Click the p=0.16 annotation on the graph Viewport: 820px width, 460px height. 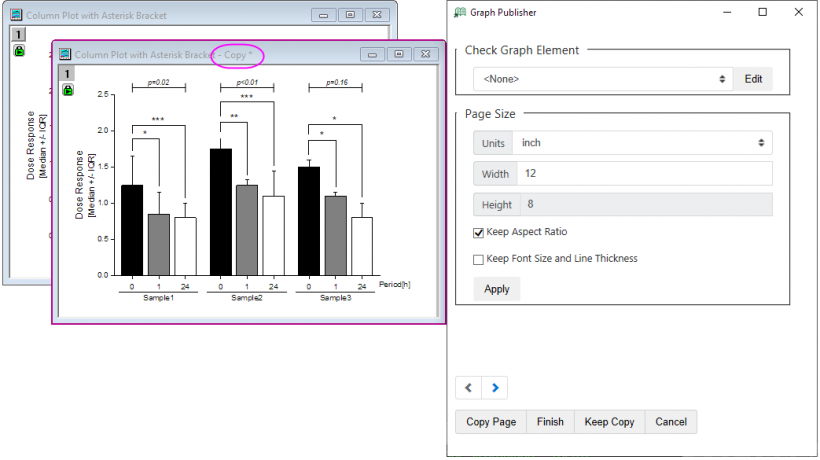pos(336,83)
